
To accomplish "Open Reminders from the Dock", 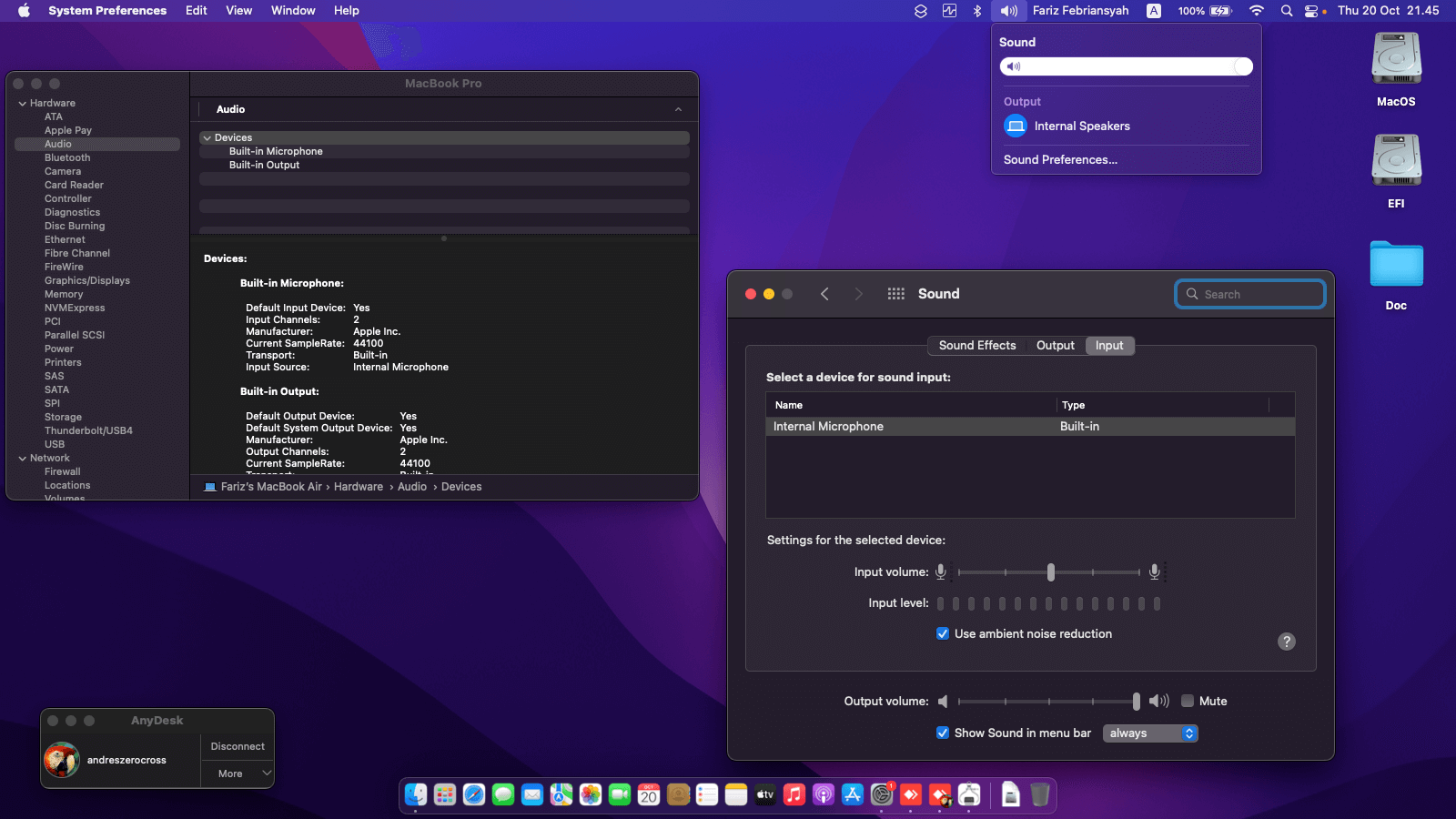I will 707,794.
